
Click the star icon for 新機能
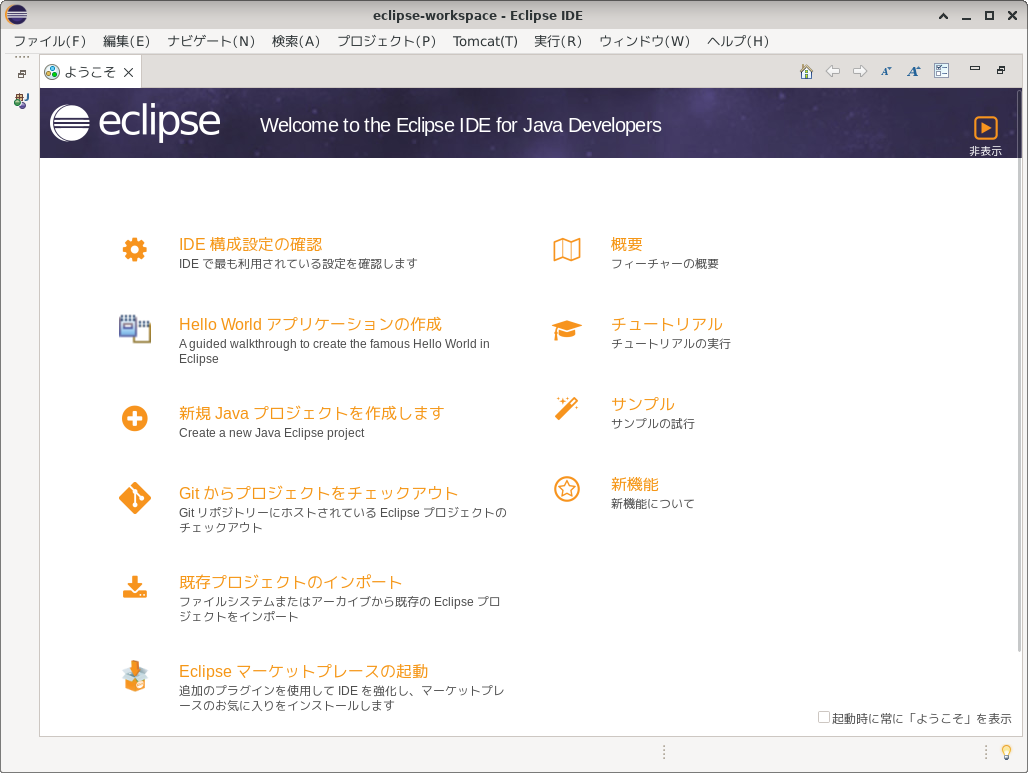[567, 489]
